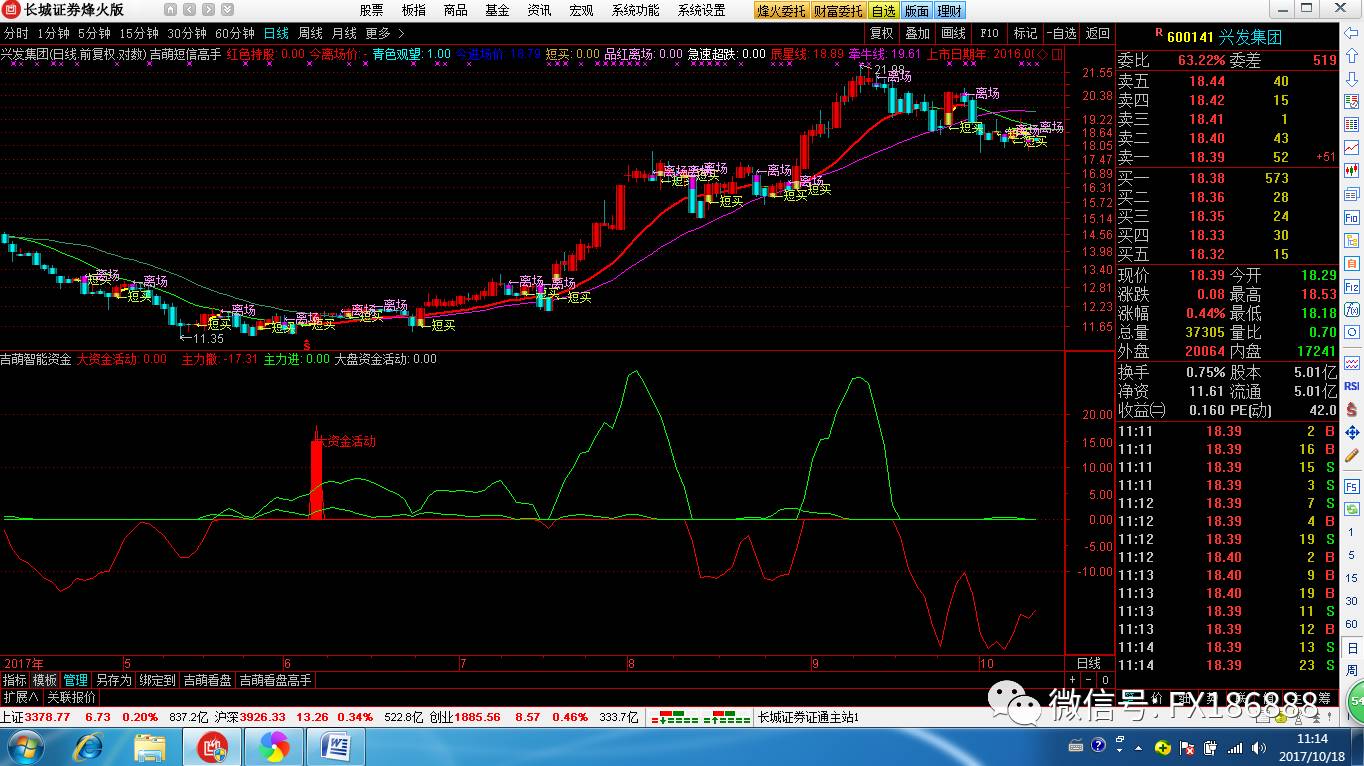The height and width of the screenshot is (766, 1364).
Task: Click the 返回 return button
Action: (x=1097, y=33)
